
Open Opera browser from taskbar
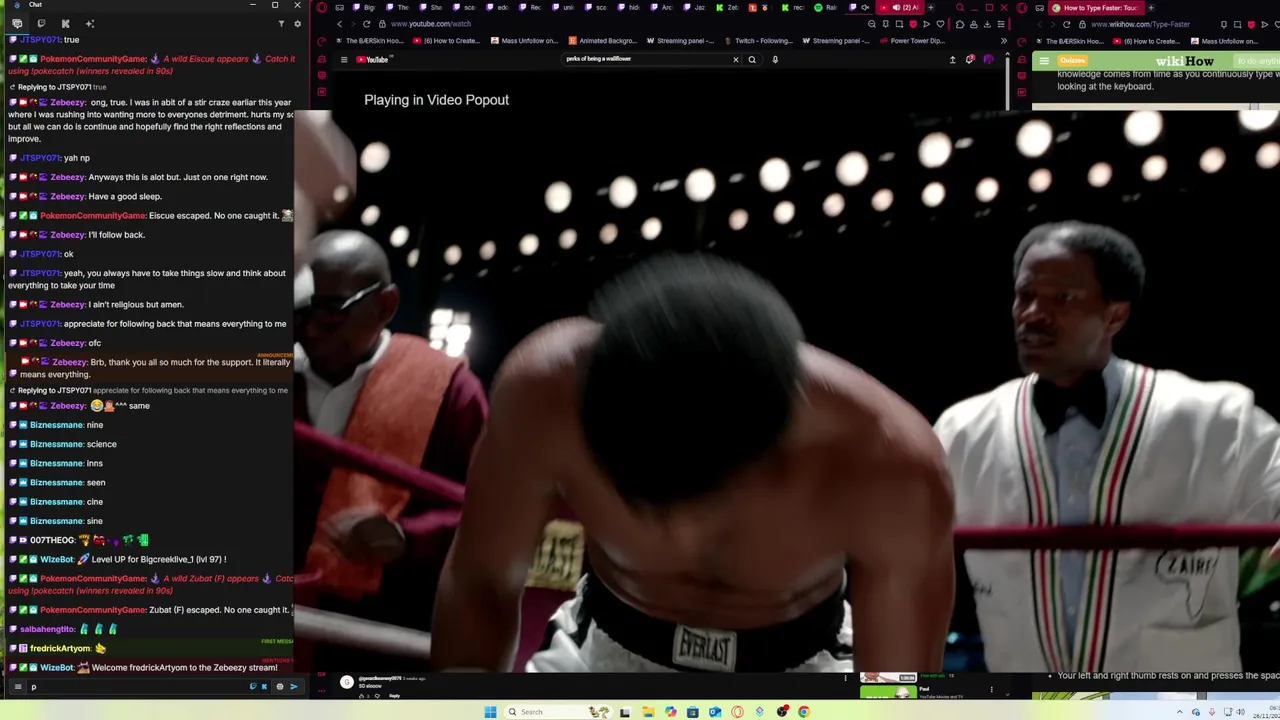[x=737, y=712]
